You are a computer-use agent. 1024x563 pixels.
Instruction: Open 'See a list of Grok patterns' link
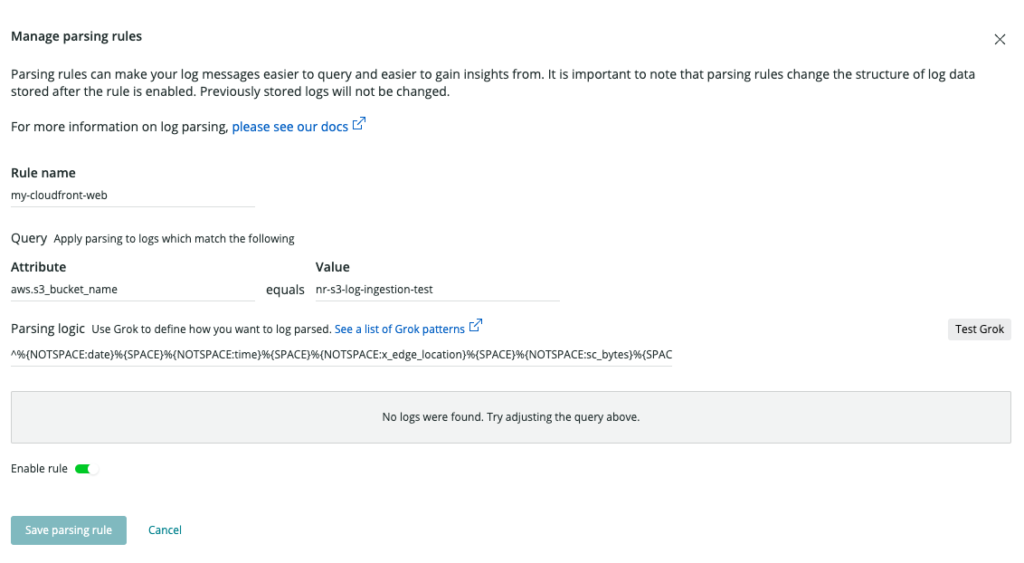[x=400, y=329]
